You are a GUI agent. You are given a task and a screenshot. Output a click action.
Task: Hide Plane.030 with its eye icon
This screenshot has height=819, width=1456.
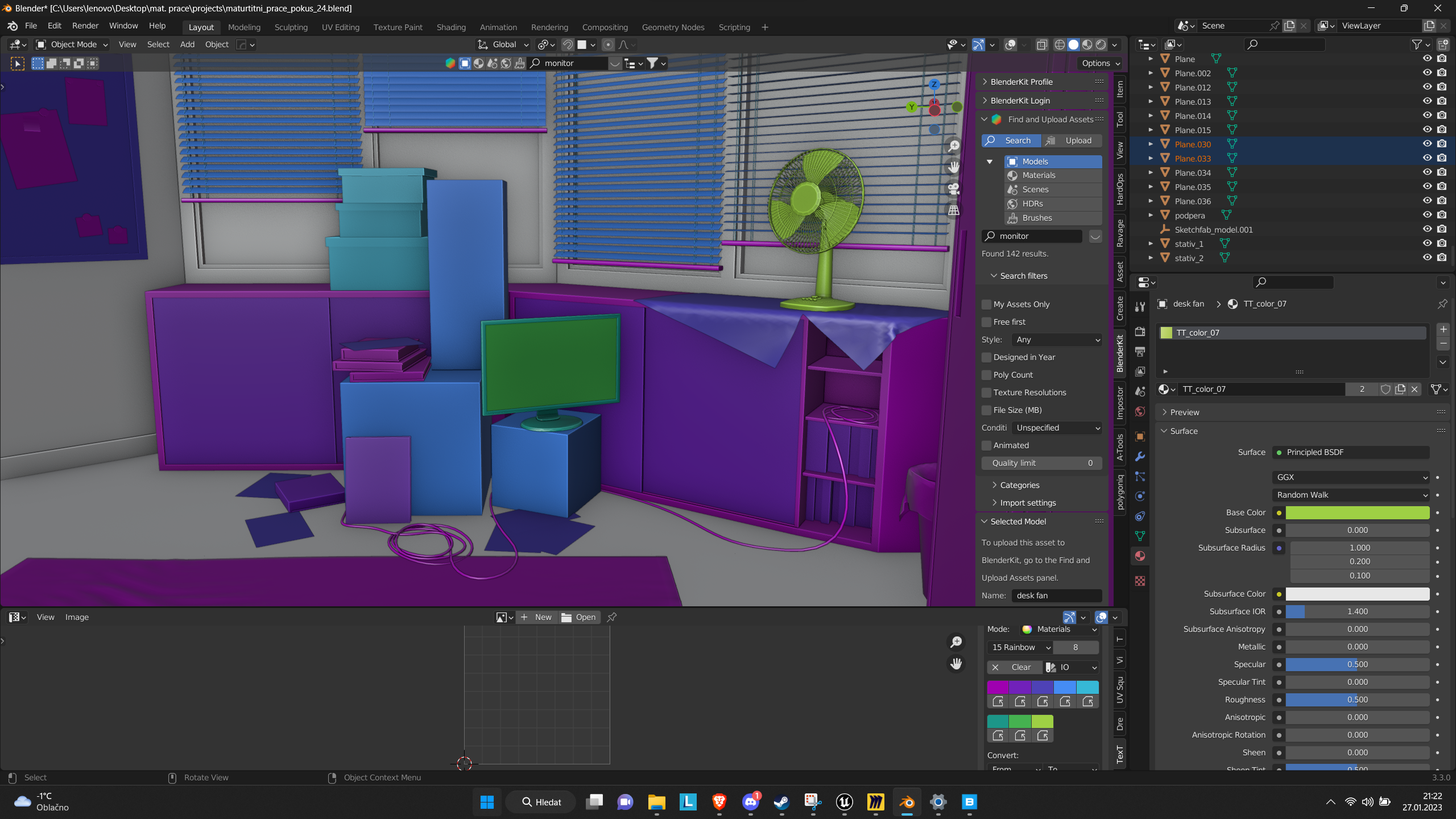[x=1427, y=144]
